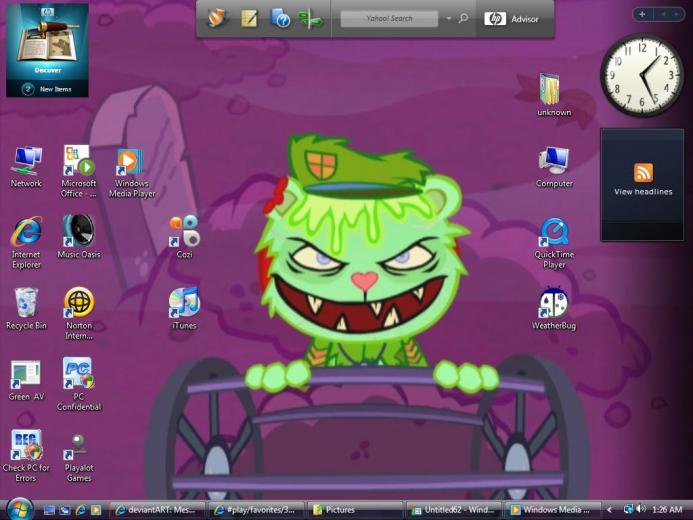Click the 1:26 AM taskbar clock

click(667, 510)
